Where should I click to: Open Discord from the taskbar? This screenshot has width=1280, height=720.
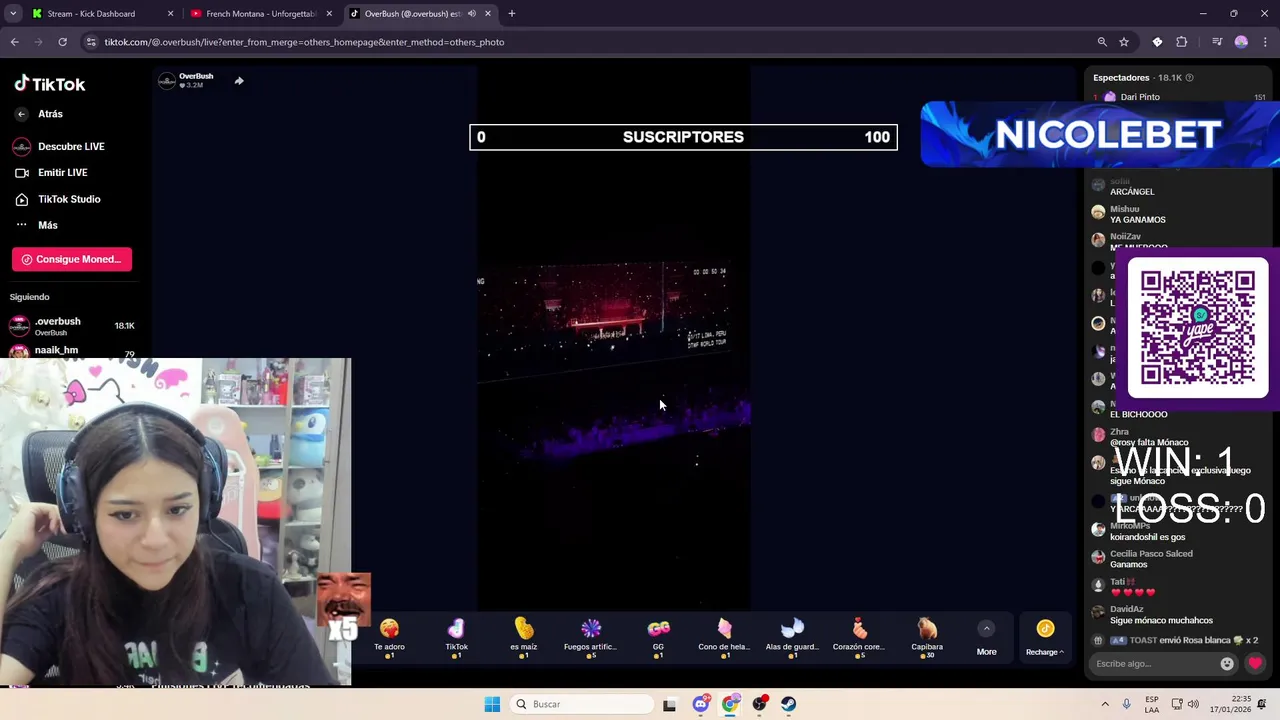[x=701, y=704]
